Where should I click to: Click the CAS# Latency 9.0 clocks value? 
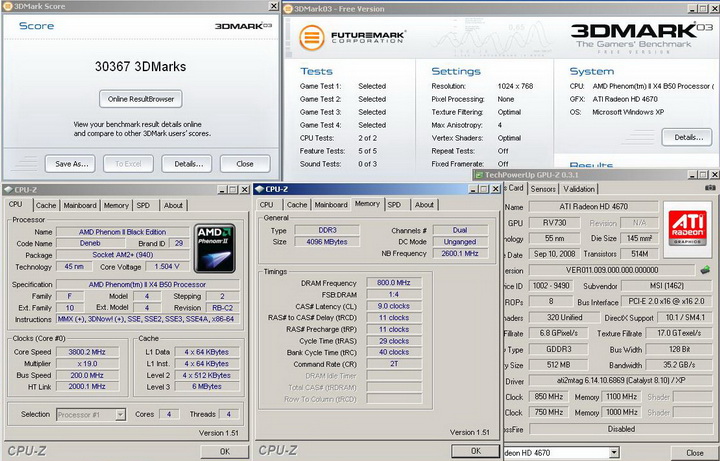394,306
